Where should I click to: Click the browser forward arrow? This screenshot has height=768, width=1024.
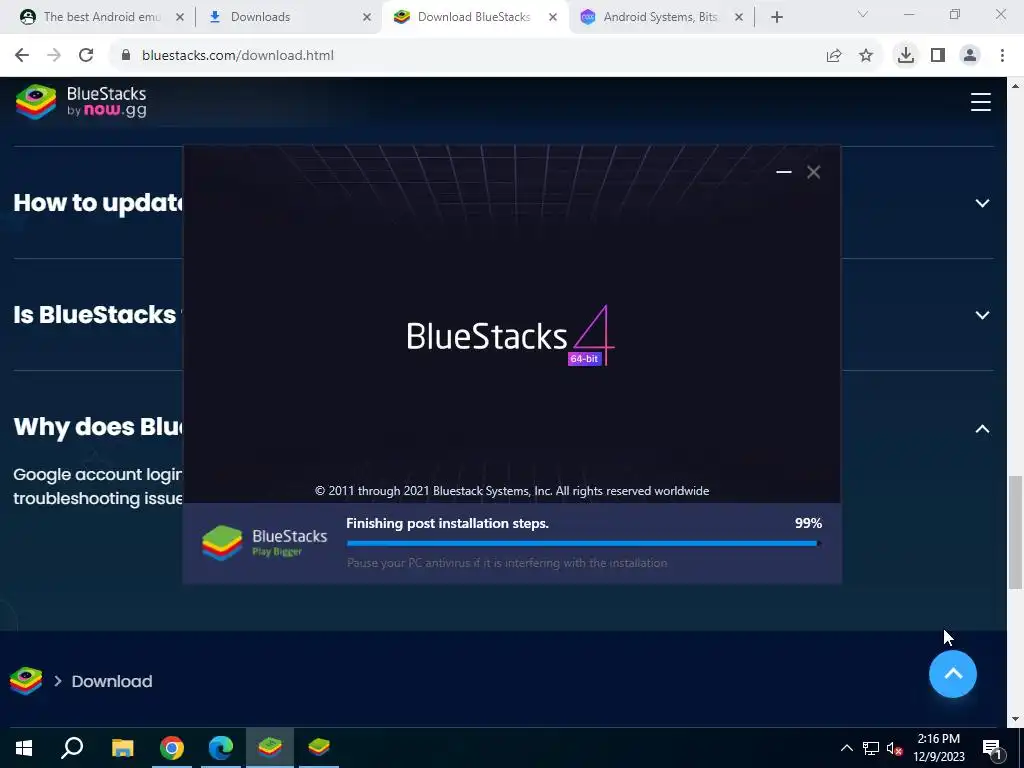click(x=54, y=56)
